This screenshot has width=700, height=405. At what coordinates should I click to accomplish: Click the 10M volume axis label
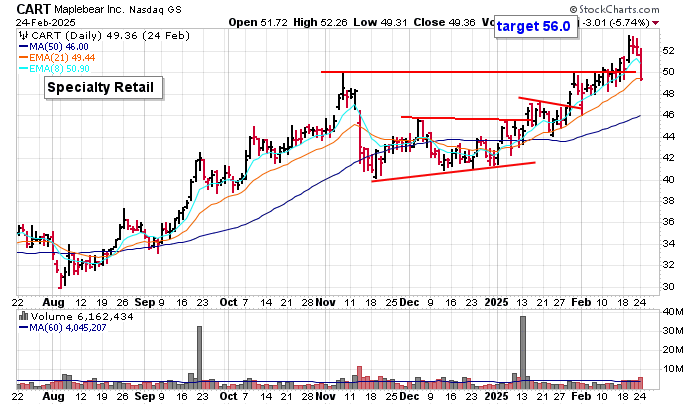tap(673, 369)
